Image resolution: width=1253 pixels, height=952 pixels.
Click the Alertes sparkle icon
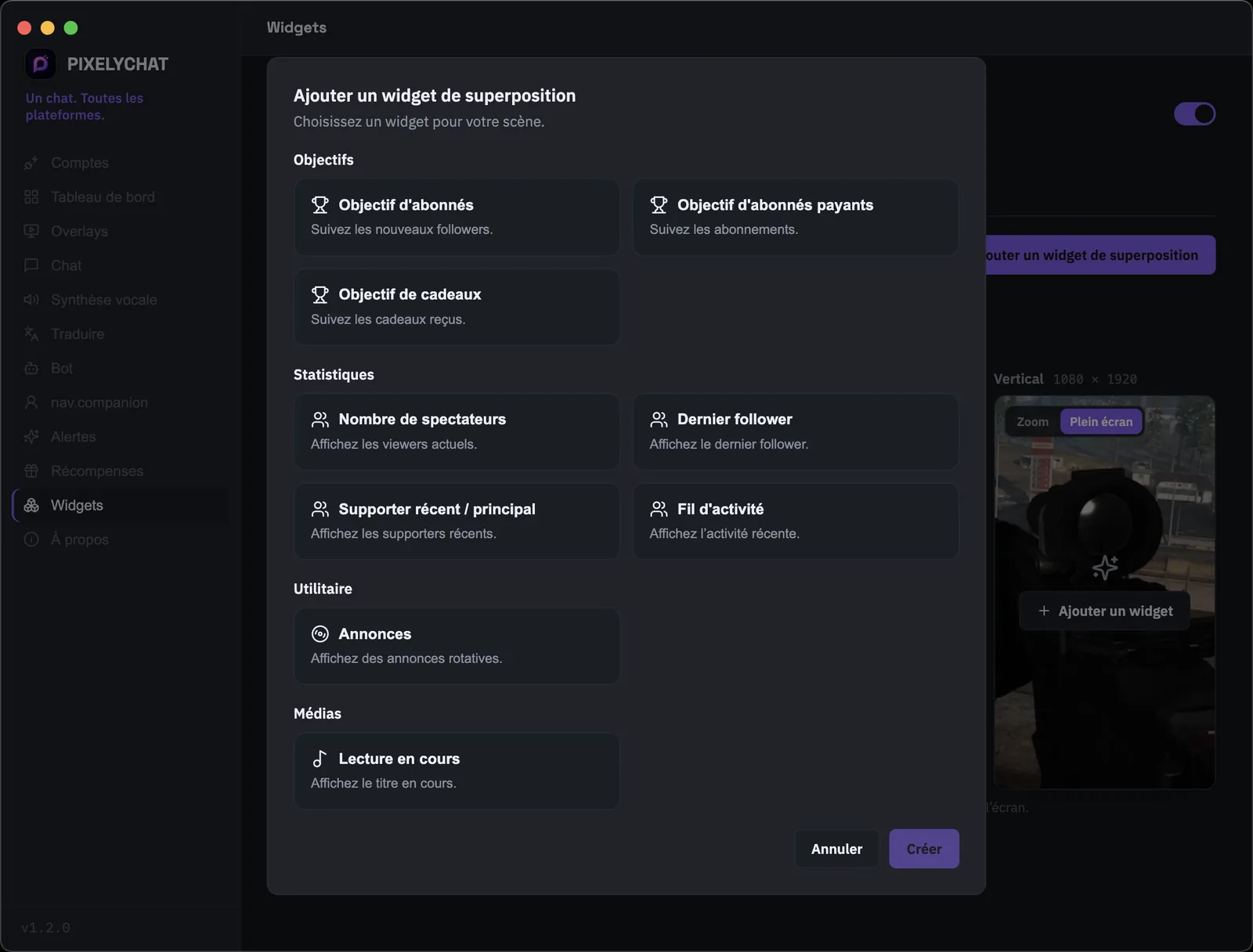(31, 437)
